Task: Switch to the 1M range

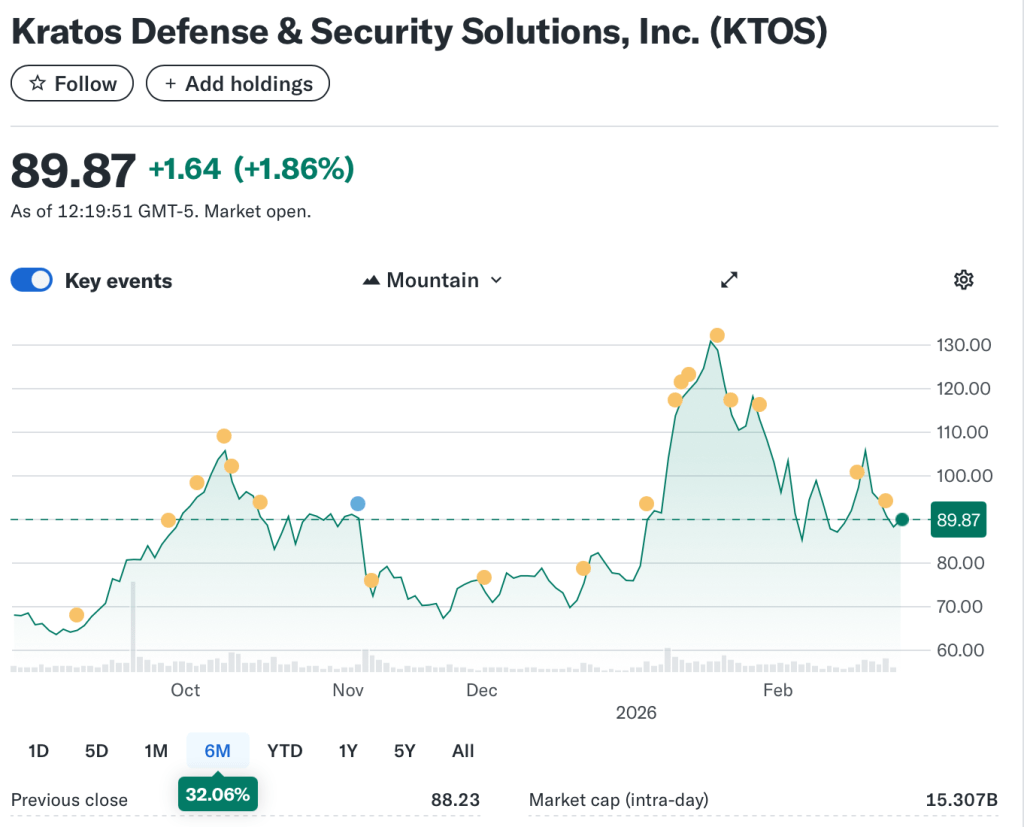Action: pos(155,751)
